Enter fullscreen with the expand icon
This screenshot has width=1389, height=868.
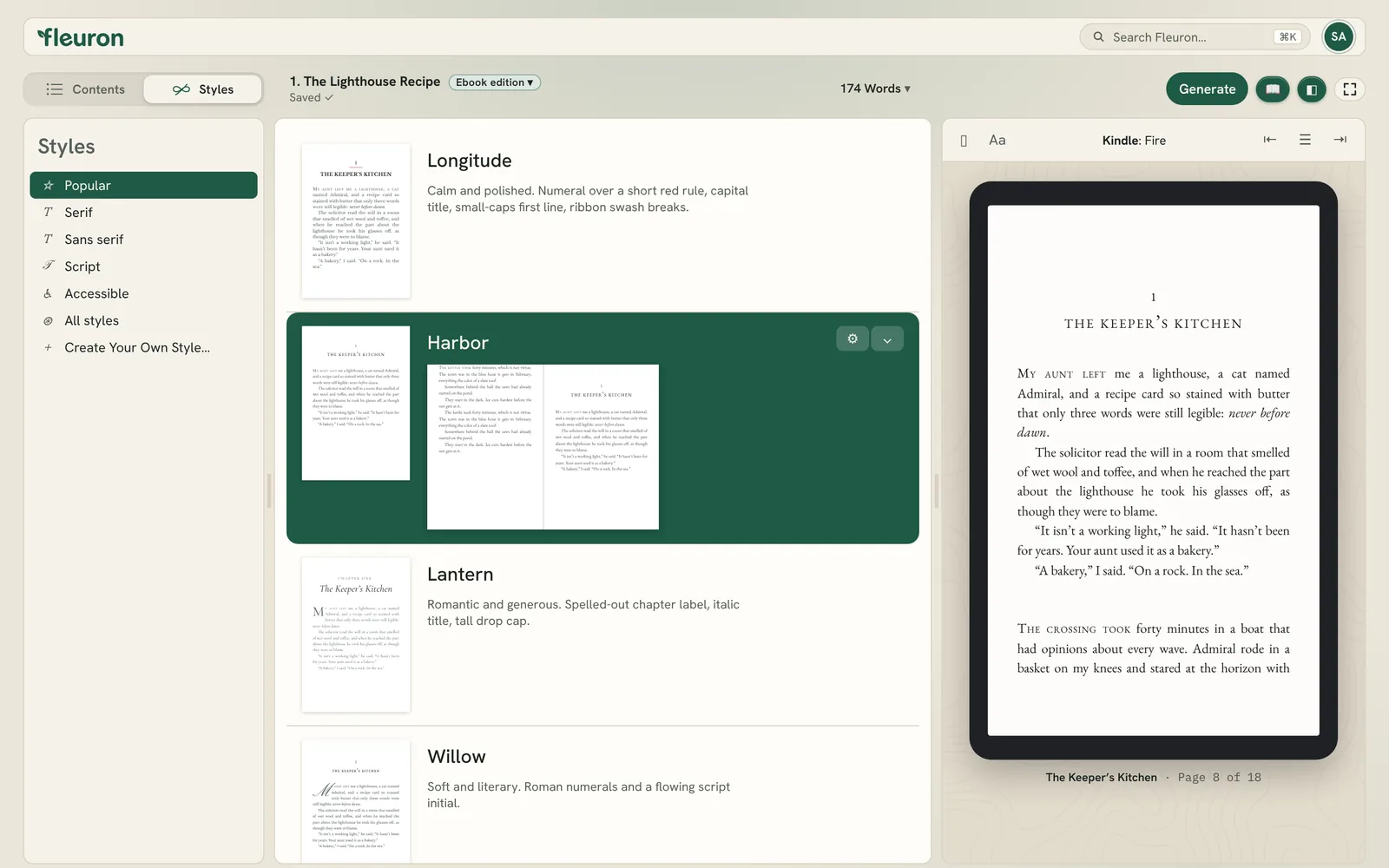(x=1350, y=89)
